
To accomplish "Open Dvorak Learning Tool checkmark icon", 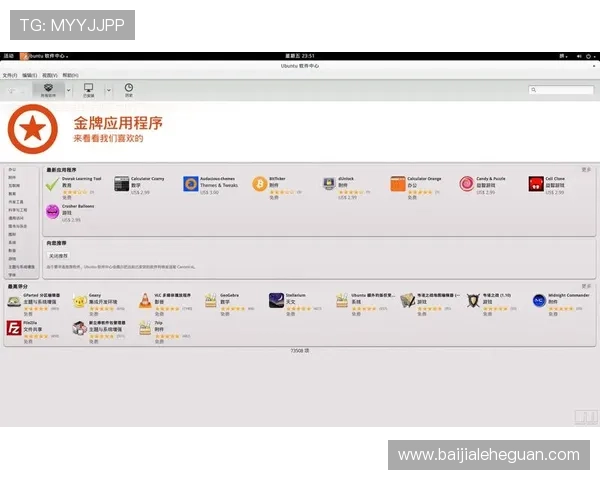I will 52,184.
